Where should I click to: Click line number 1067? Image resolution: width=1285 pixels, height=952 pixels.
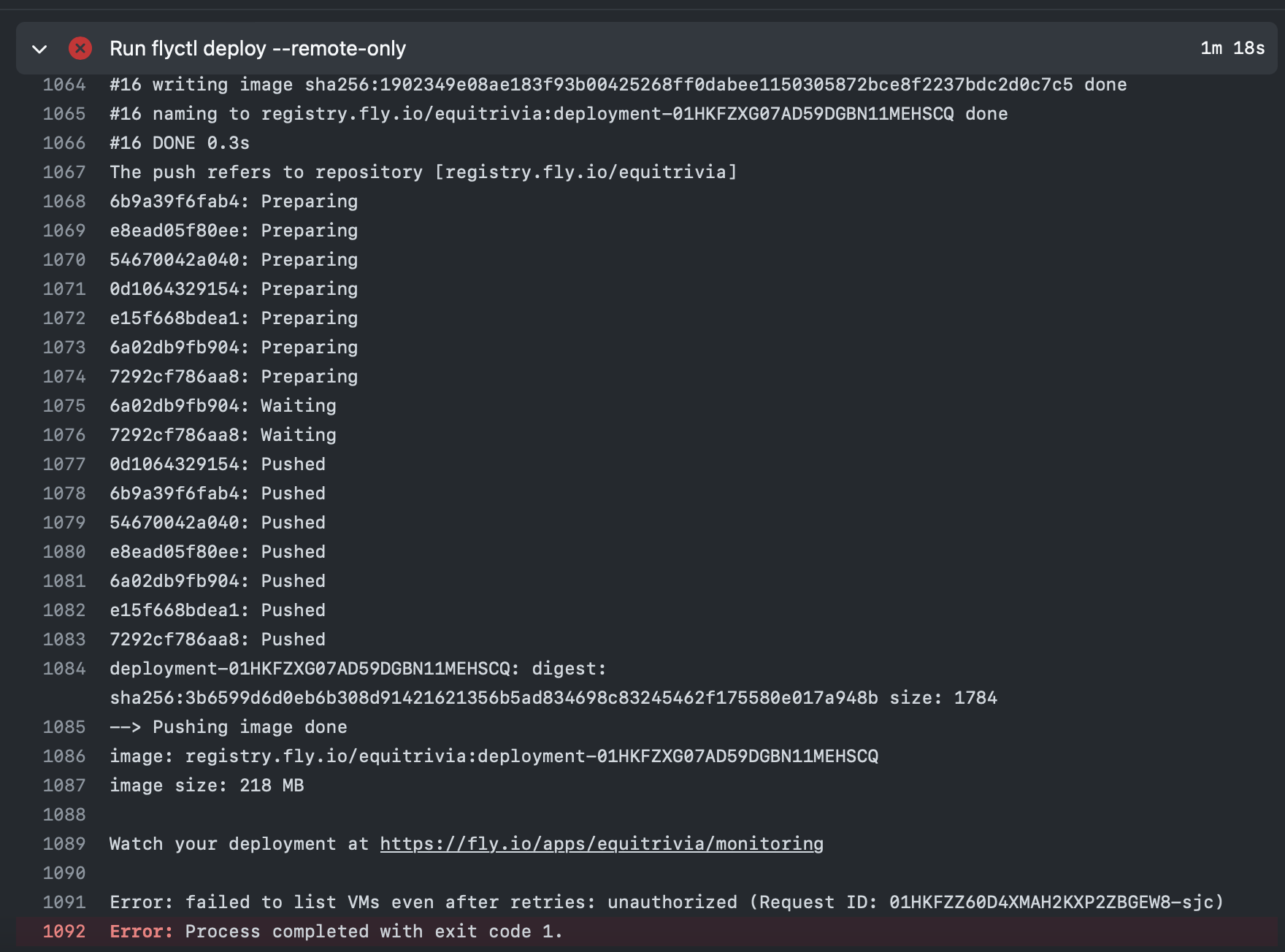64,172
